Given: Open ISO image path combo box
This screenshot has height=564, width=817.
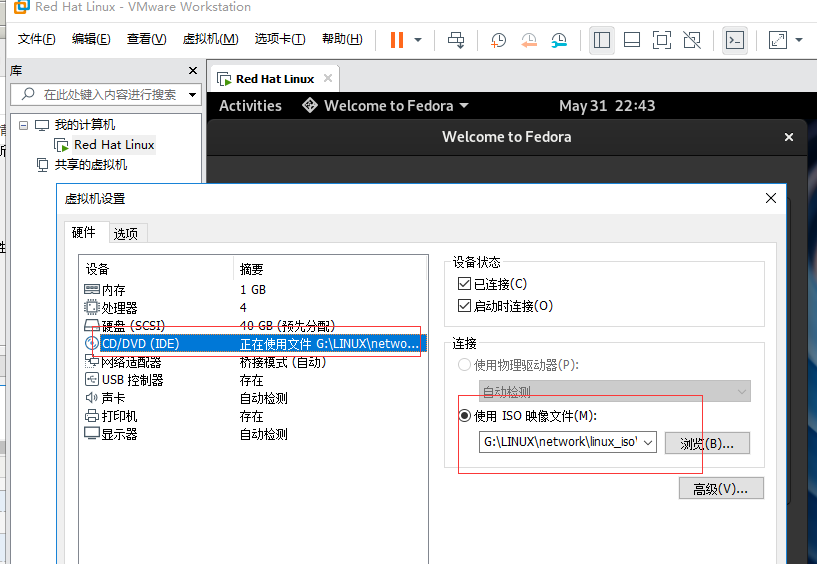Looking at the screenshot, I should tap(567, 442).
